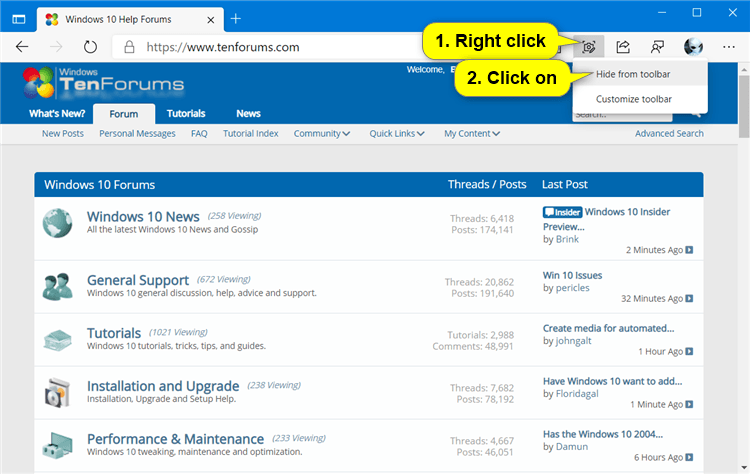Screen dimensions: 750x474
Task: Add a new tab with plus icon
Action: [235, 19]
